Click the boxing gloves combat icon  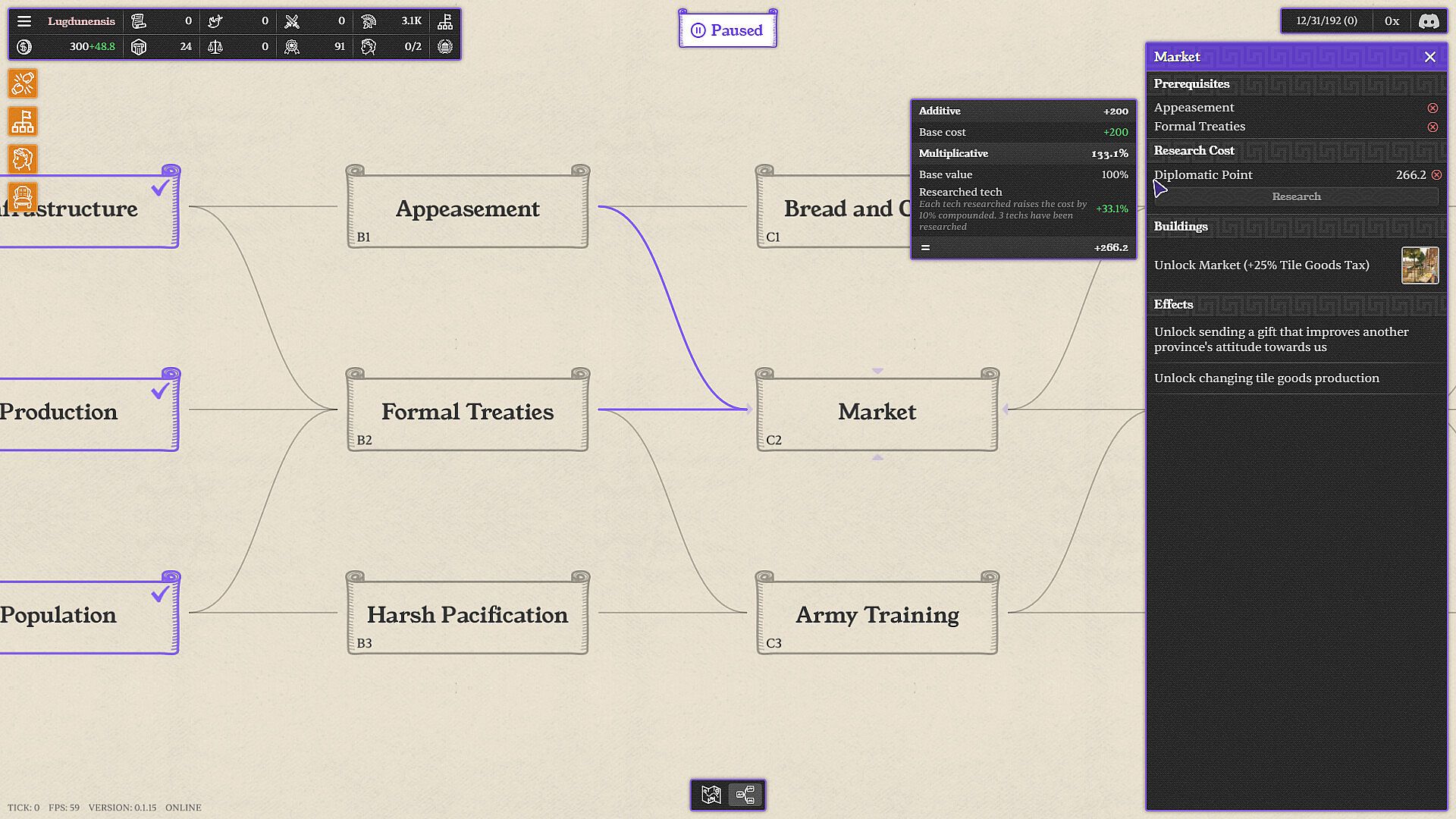23,83
